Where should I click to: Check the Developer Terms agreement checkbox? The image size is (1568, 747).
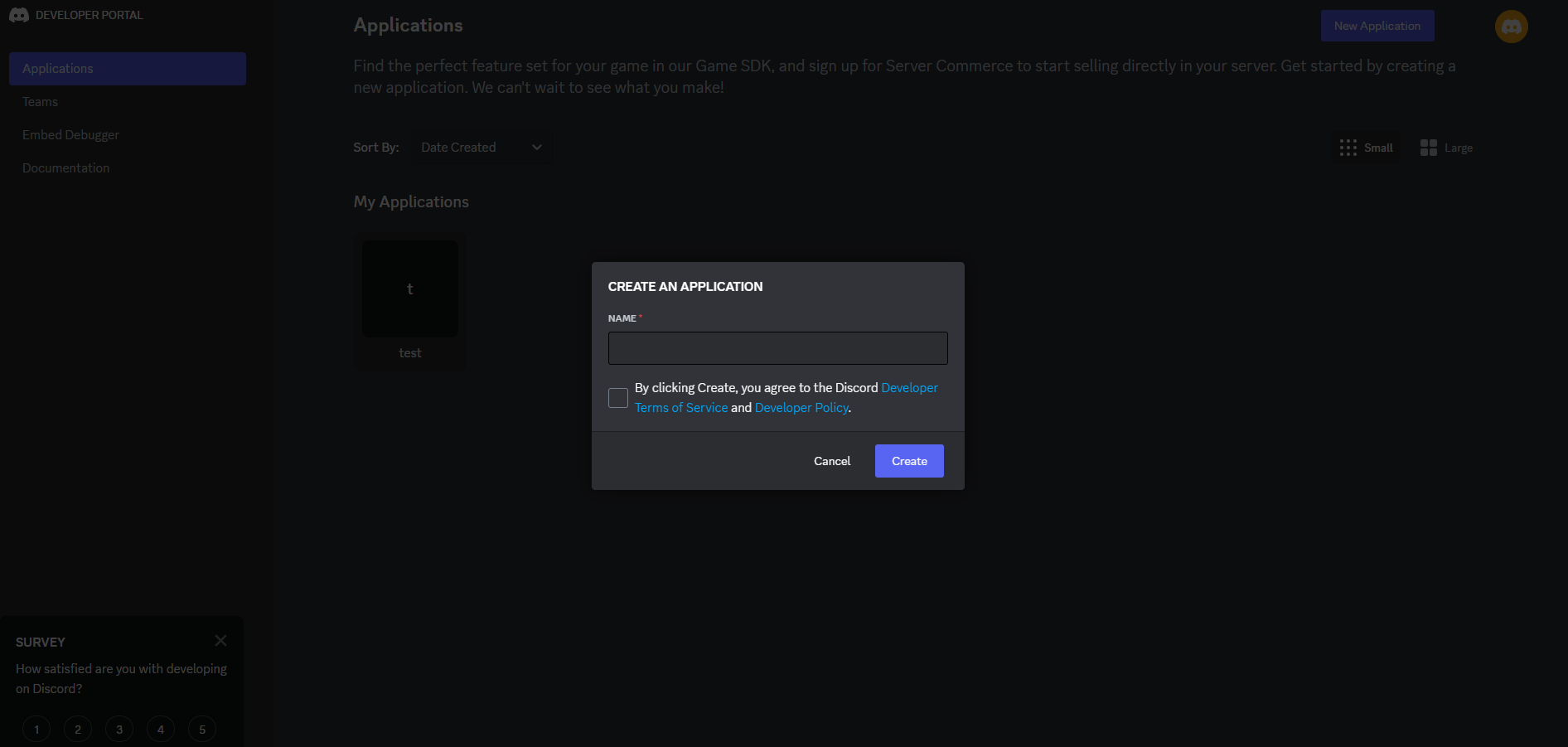tap(618, 398)
